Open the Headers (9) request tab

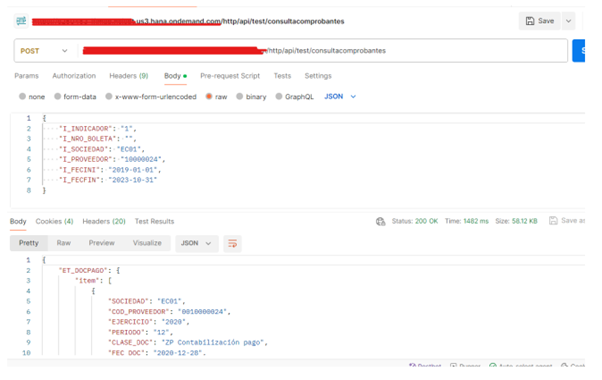pos(129,76)
